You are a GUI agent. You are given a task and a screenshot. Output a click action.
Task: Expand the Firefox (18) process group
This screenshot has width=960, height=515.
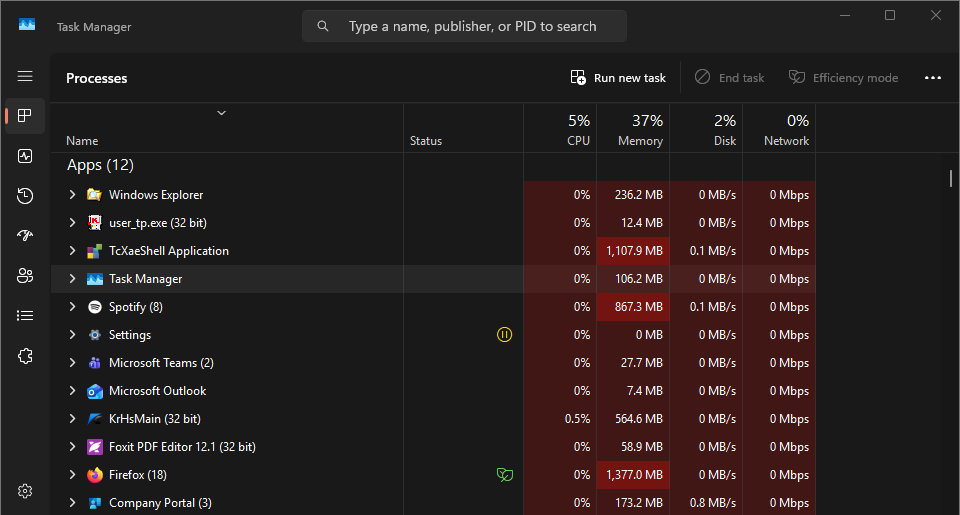72,475
